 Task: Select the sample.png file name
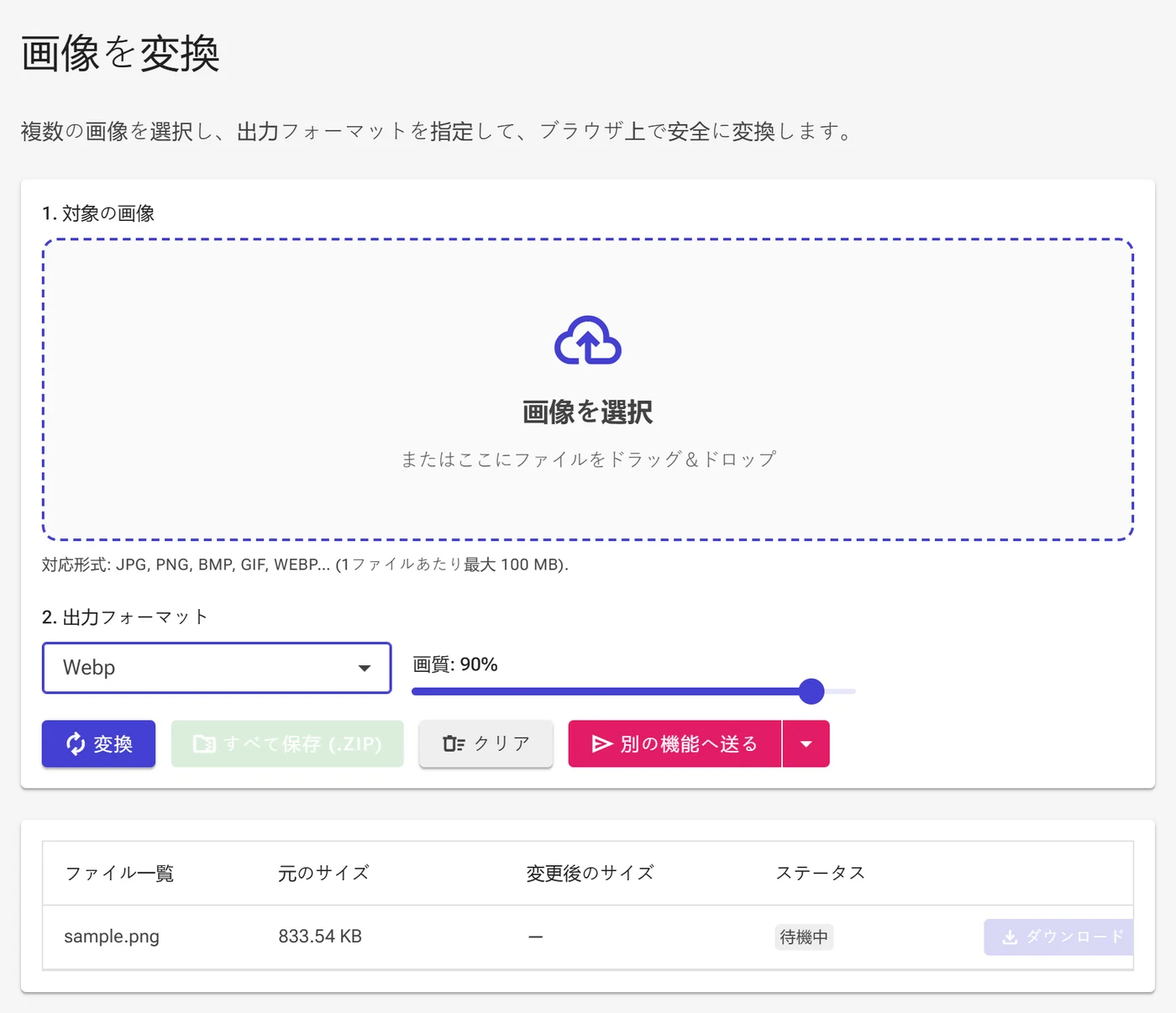(x=112, y=937)
